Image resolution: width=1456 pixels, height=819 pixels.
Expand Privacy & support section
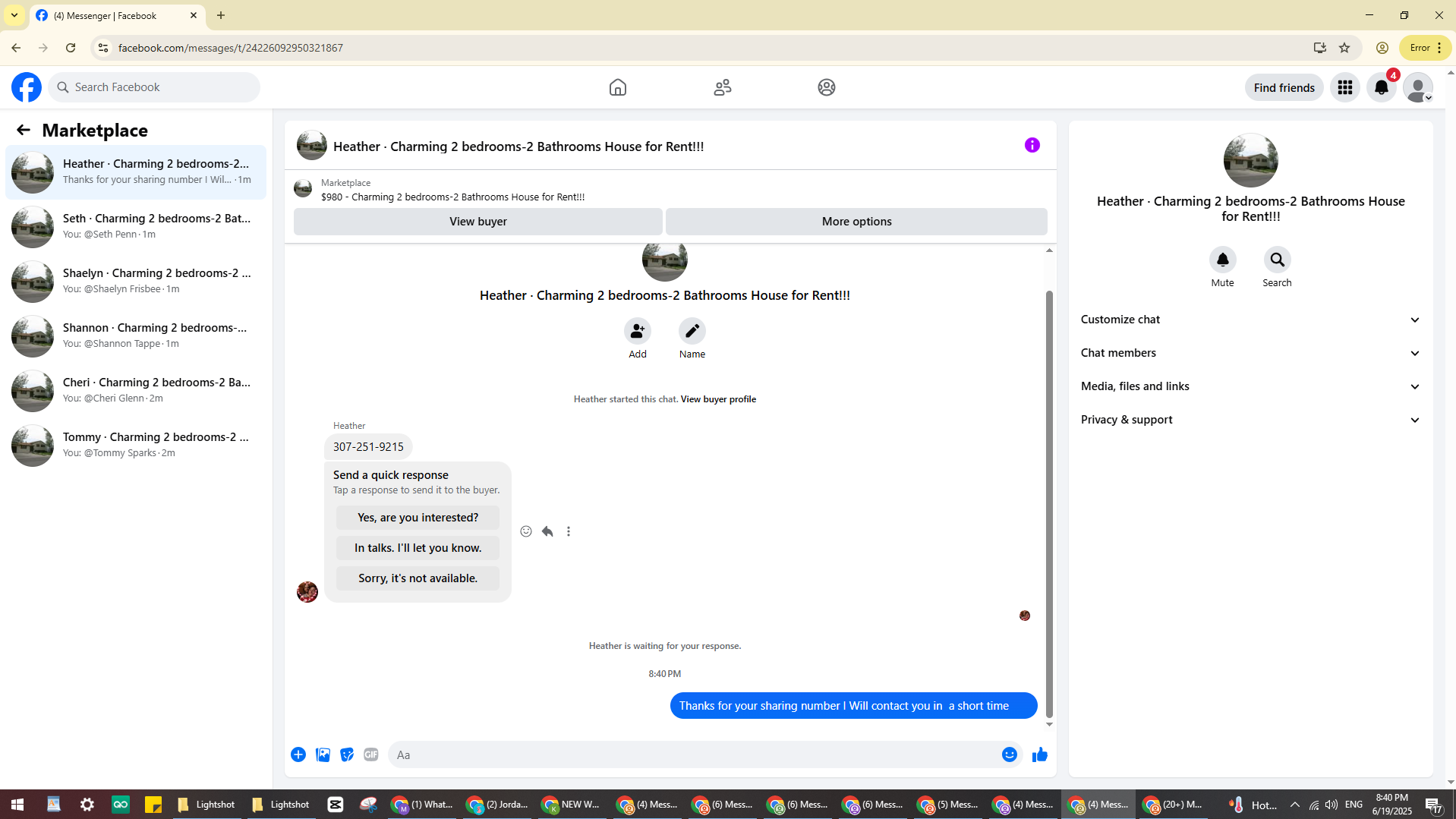pos(1250,420)
